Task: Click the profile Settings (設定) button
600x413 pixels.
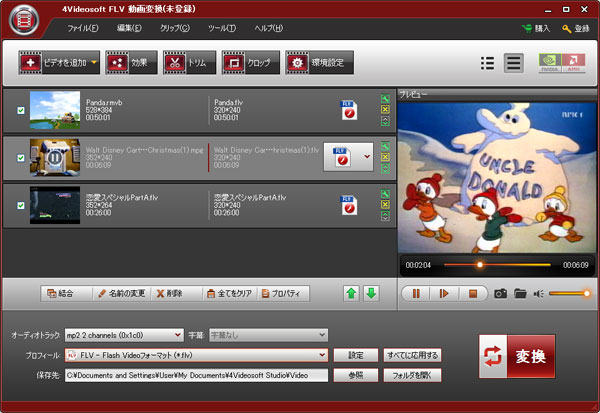Action: (356, 355)
